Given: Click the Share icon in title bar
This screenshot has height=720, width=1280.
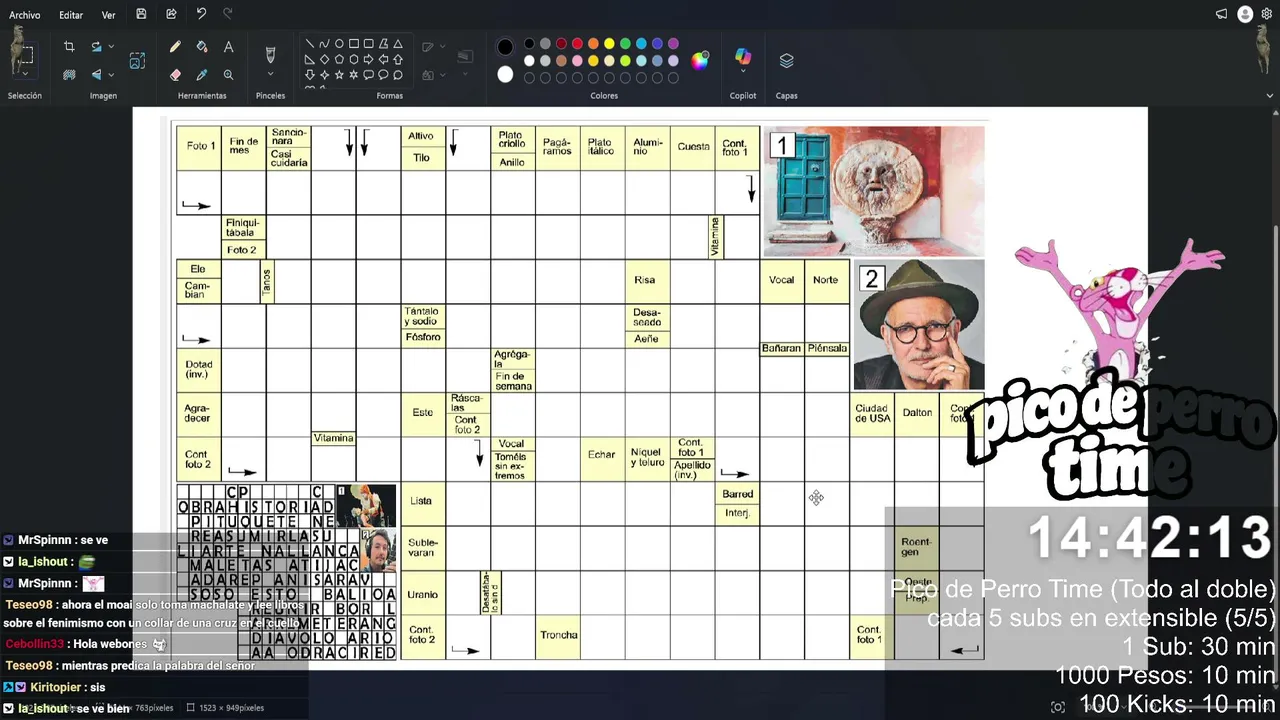Looking at the screenshot, I should 171,14.
